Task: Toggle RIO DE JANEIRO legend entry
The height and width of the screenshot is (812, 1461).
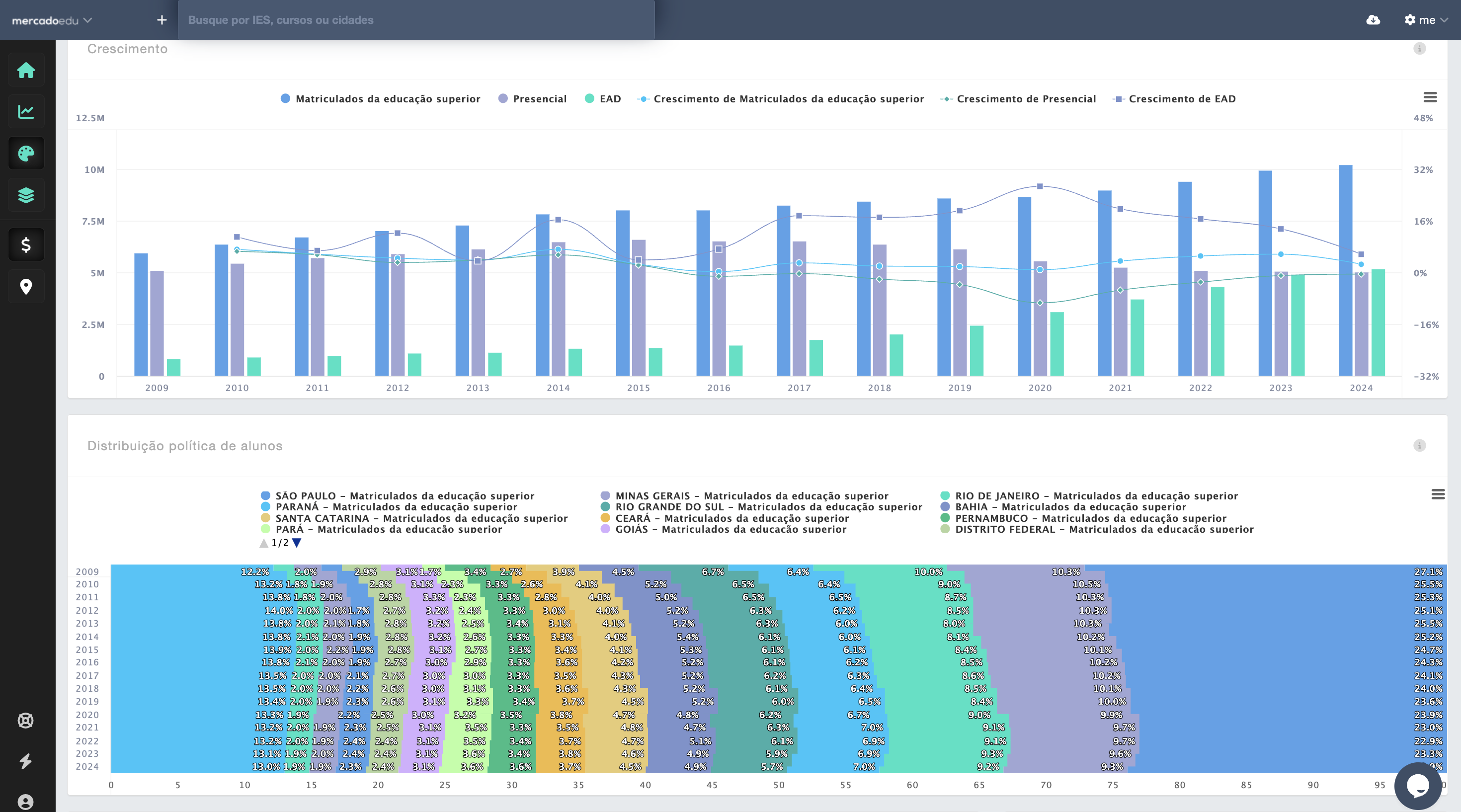Action: [1089, 495]
